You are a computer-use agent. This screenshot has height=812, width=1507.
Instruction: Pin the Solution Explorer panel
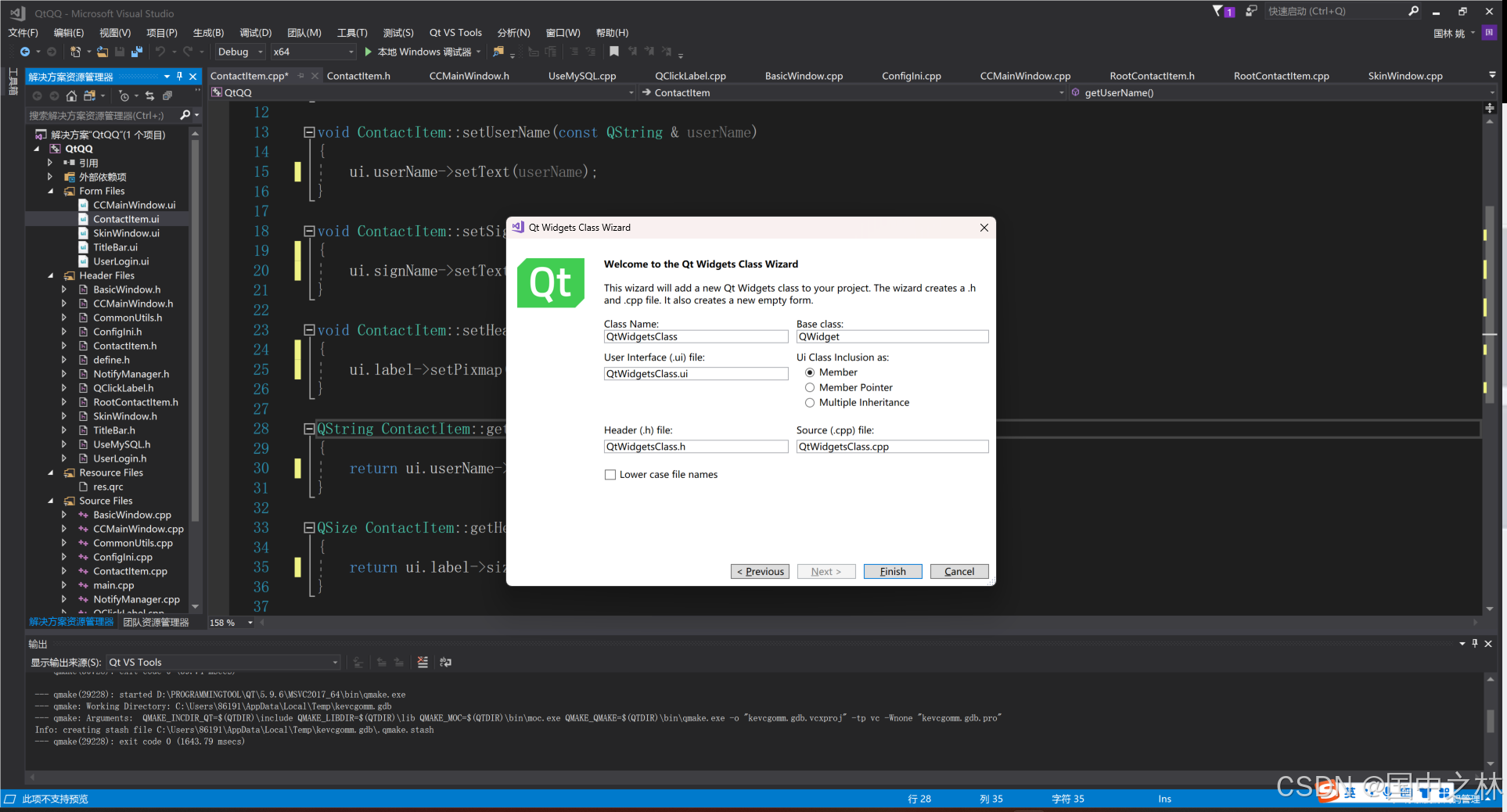click(x=180, y=76)
